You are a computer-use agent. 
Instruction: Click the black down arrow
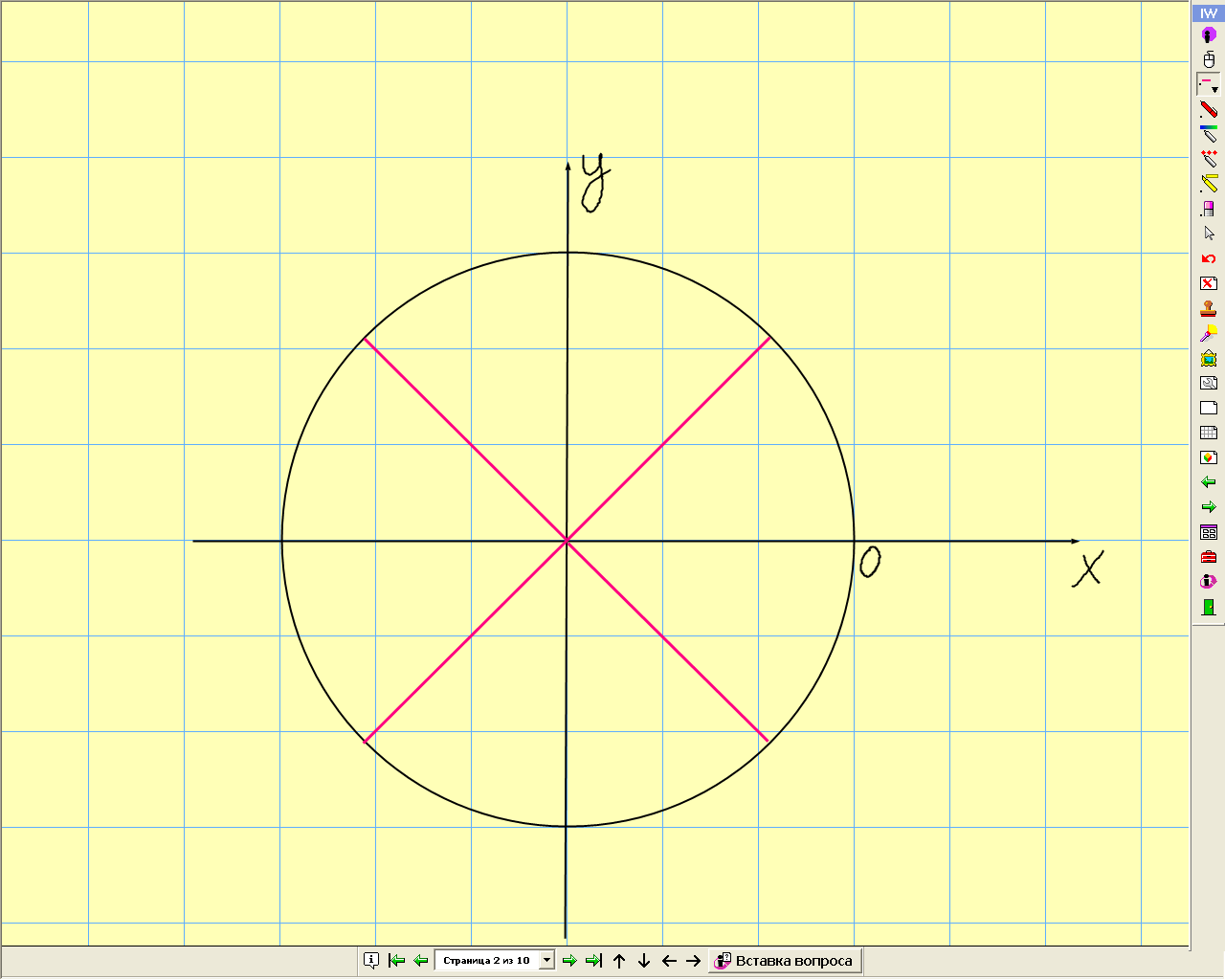(x=644, y=960)
